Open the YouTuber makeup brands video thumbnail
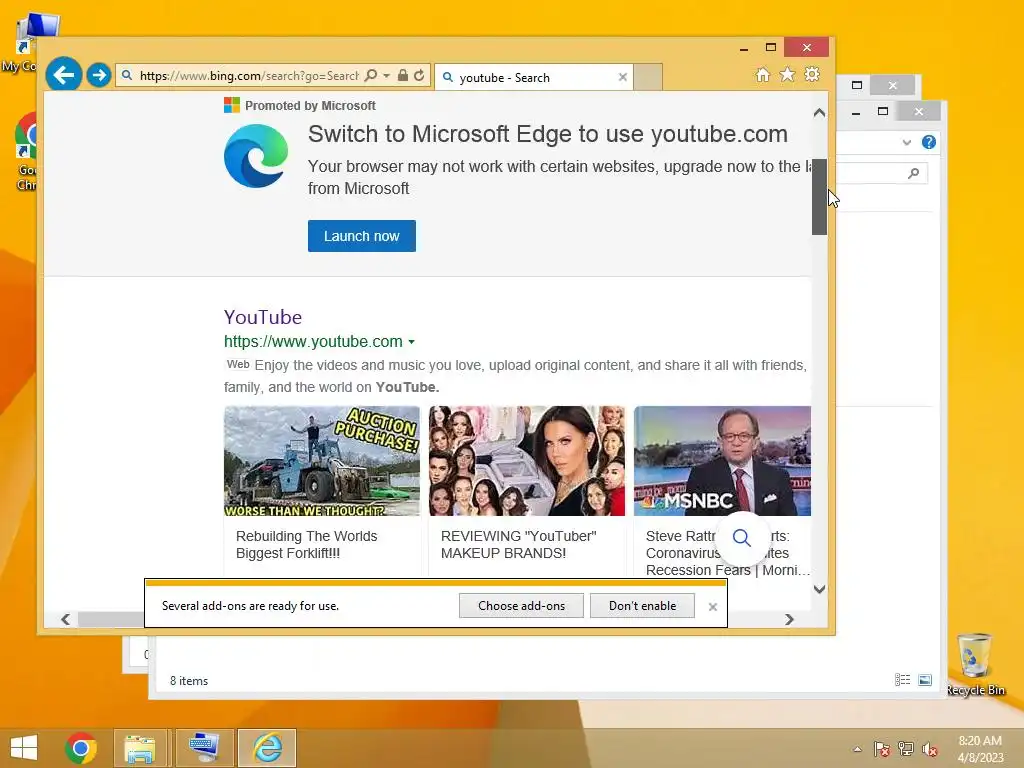This screenshot has height=768, width=1024. click(x=527, y=461)
